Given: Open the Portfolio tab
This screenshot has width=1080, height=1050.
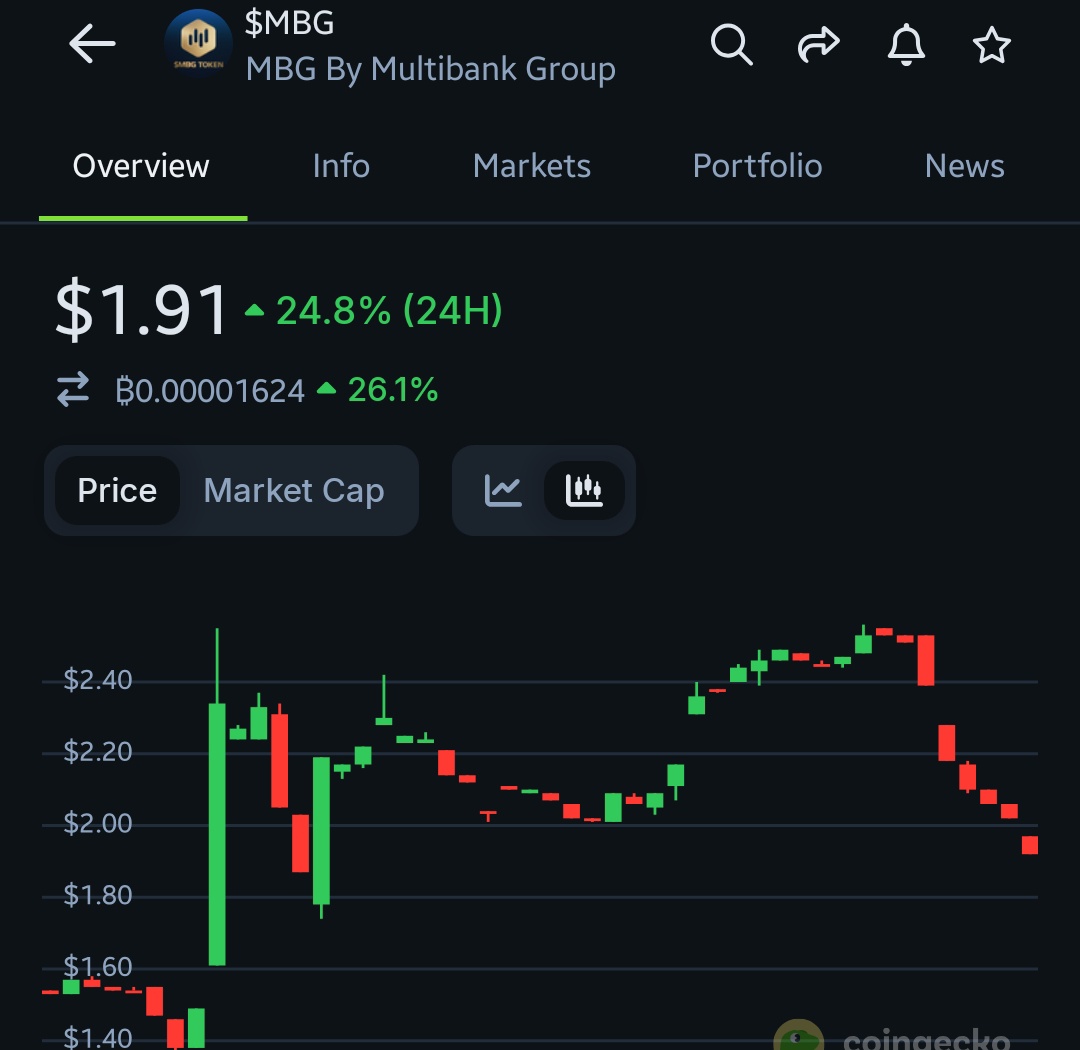Looking at the screenshot, I should pos(758,166).
